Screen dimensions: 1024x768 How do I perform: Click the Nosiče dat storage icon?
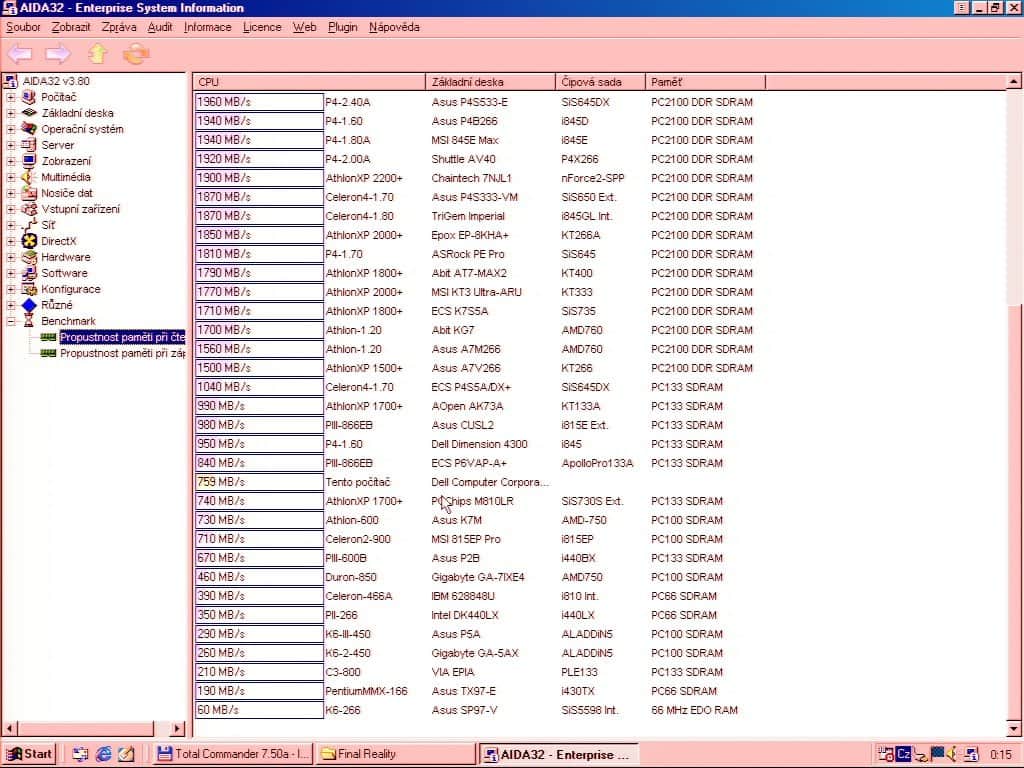pyautogui.click(x=29, y=193)
